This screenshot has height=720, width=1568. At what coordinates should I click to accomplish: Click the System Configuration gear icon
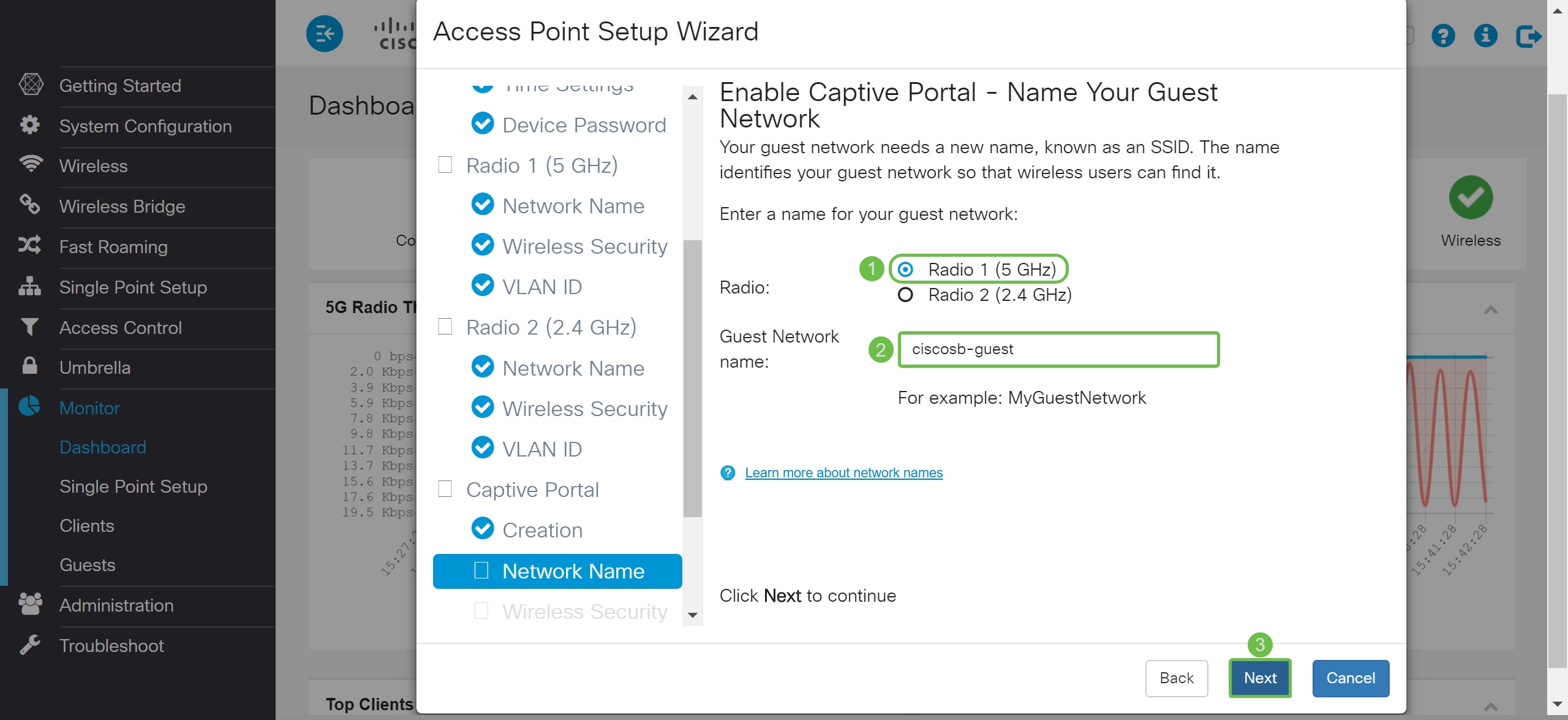30,125
